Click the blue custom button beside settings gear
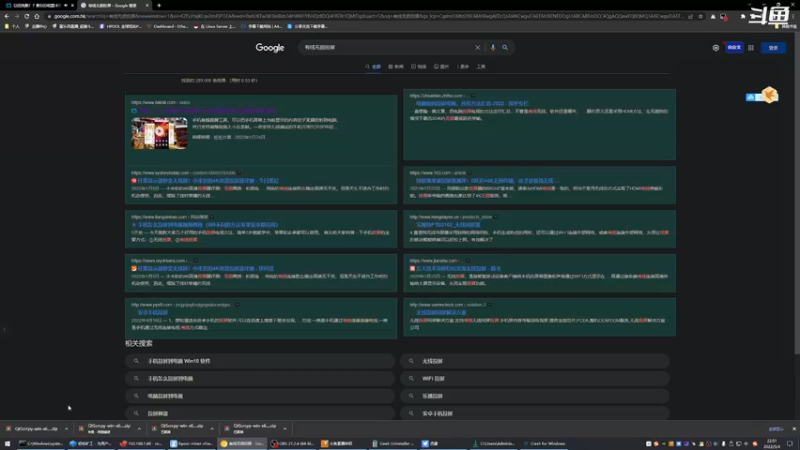The width and height of the screenshot is (800, 450). click(x=734, y=47)
